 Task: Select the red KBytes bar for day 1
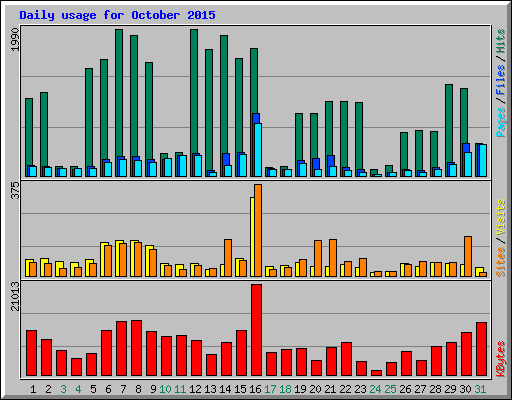(x=31, y=353)
